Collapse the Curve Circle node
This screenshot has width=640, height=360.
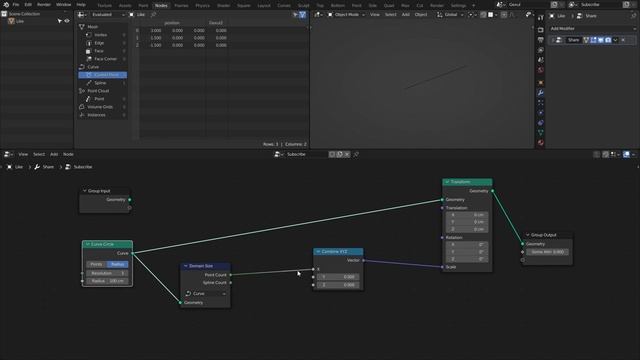click(87, 244)
